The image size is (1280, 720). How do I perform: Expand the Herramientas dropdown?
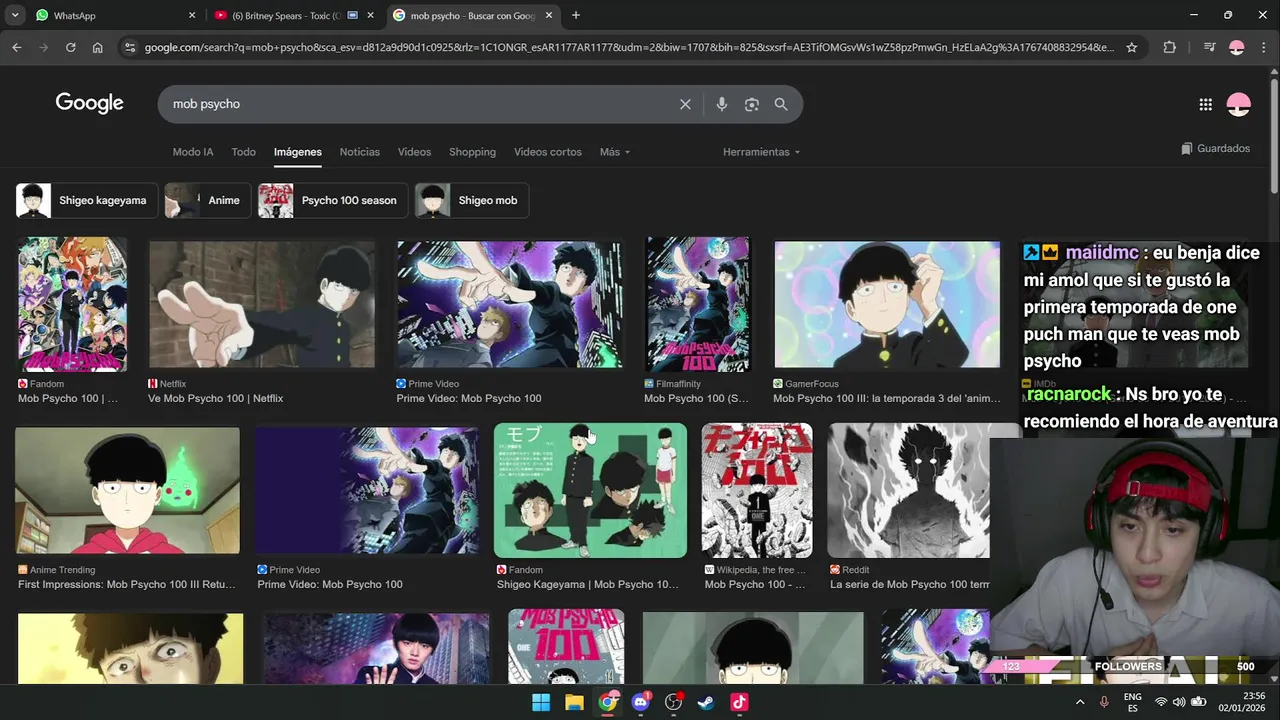762,152
